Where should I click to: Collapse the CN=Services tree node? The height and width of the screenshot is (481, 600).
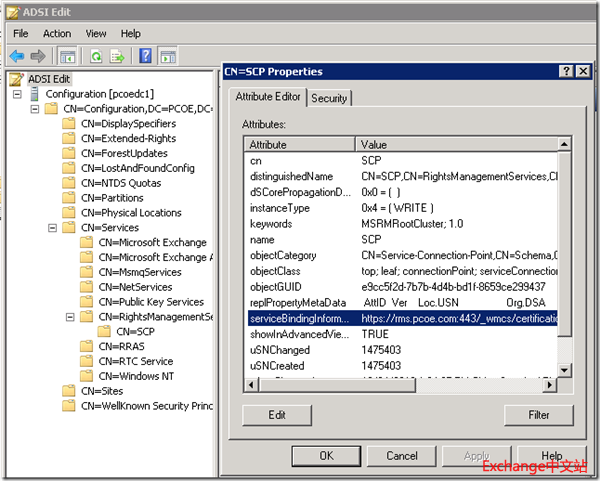click(x=52, y=228)
